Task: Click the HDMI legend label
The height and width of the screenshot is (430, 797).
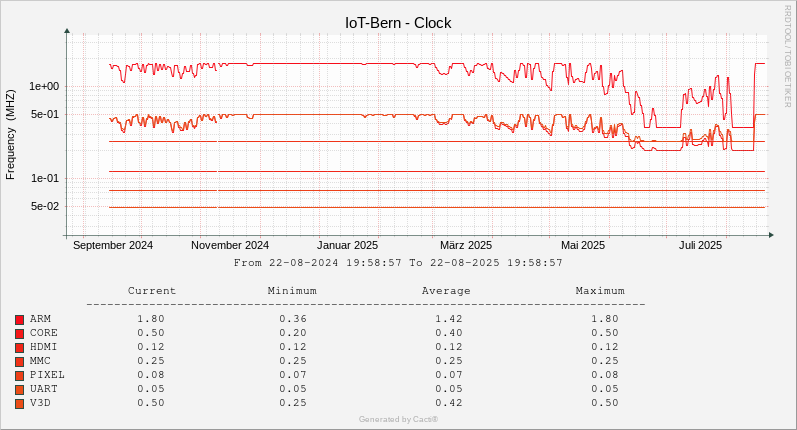Action: click(44, 347)
